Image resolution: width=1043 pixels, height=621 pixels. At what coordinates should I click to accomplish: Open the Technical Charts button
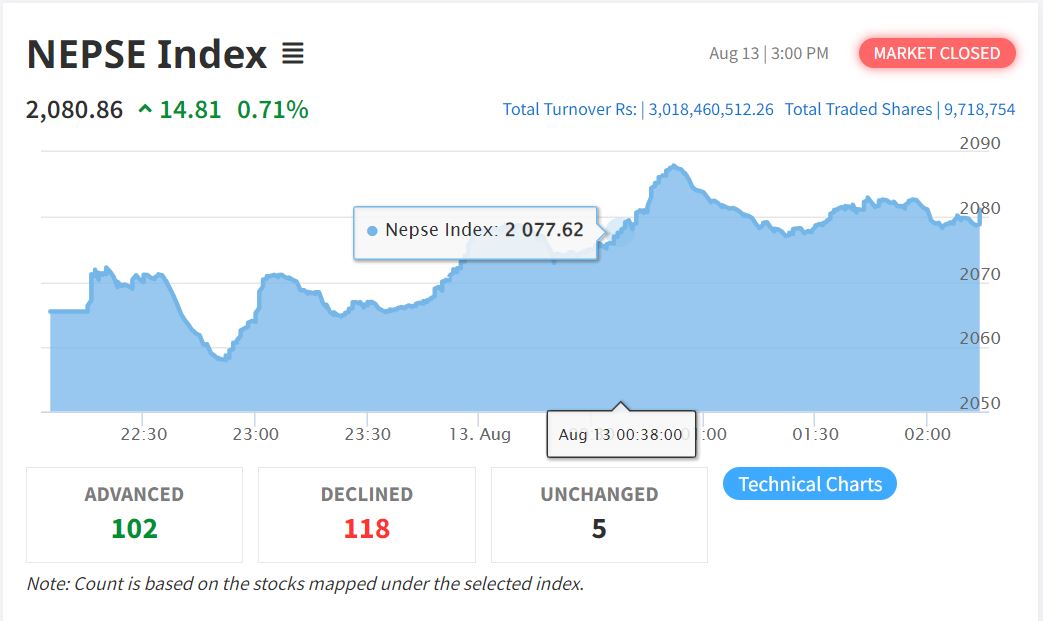[x=810, y=484]
